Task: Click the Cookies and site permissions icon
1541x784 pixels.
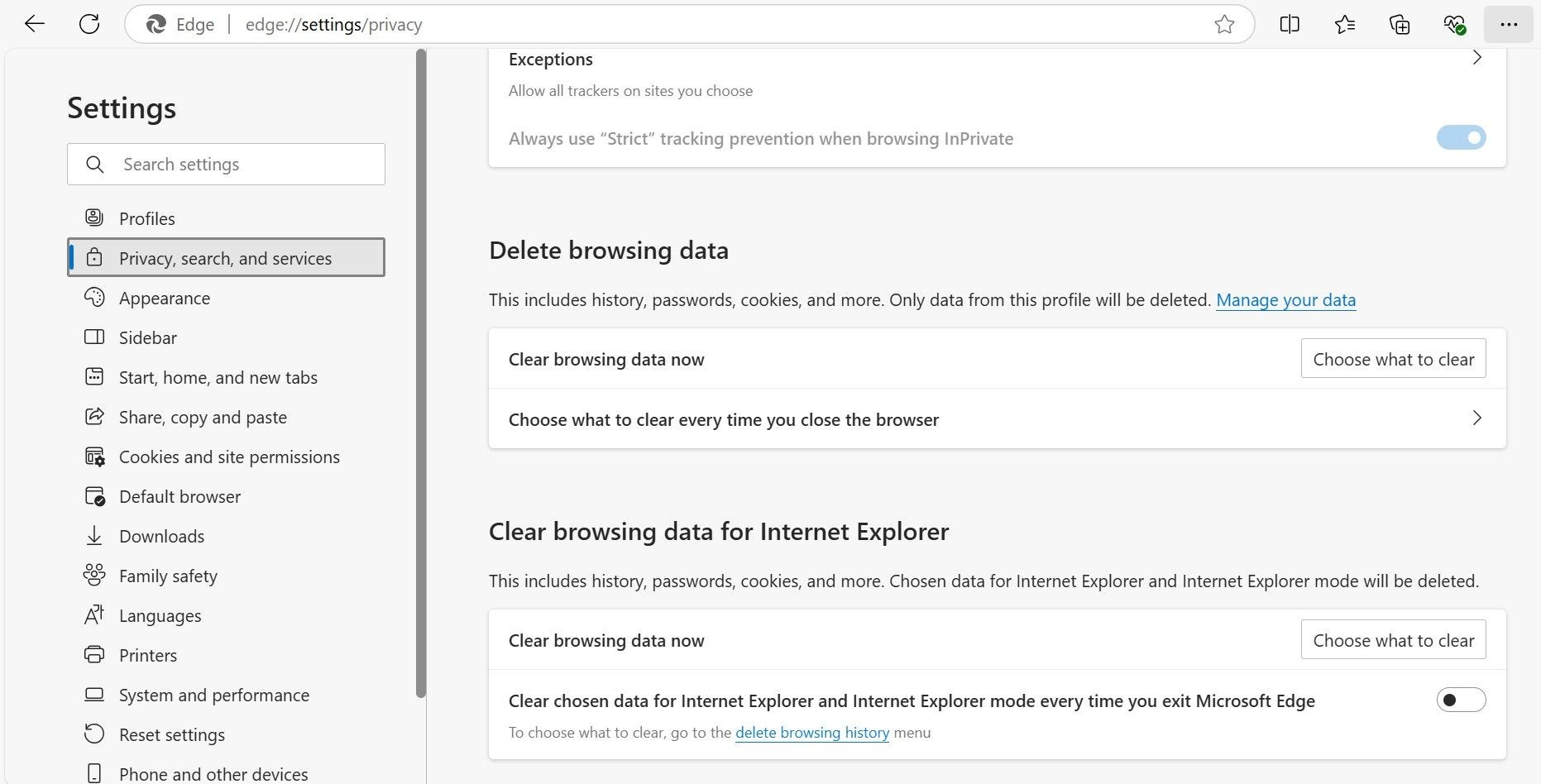Action: (x=94, y=456)
